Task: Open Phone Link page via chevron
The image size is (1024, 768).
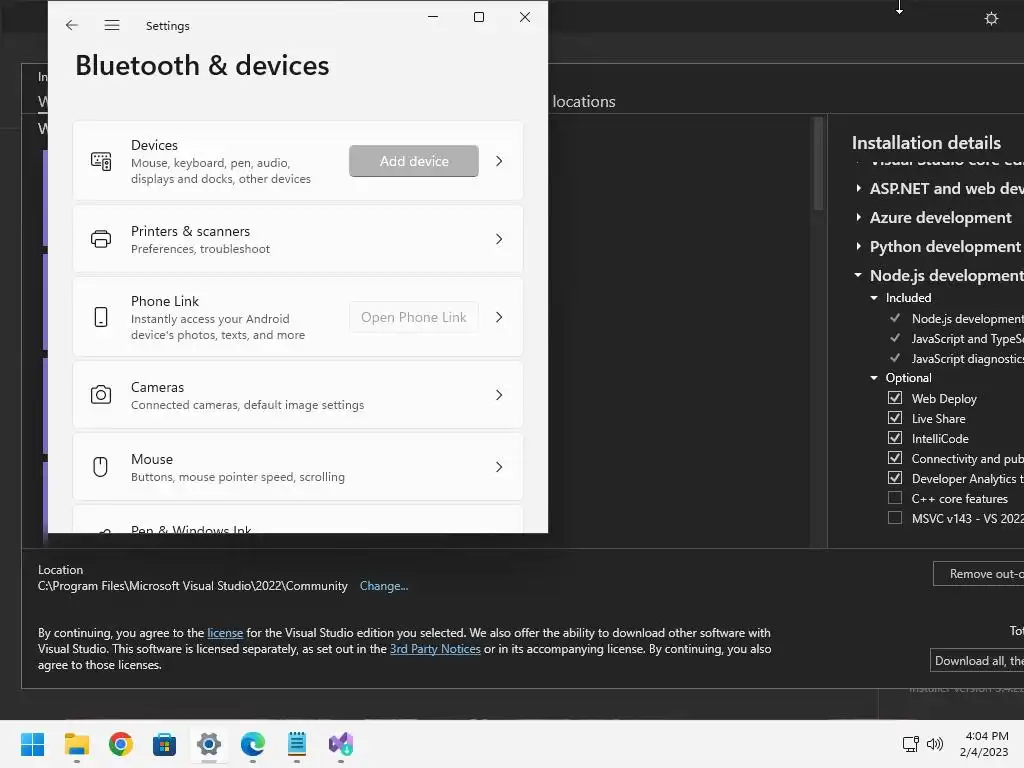Action: 499,317
